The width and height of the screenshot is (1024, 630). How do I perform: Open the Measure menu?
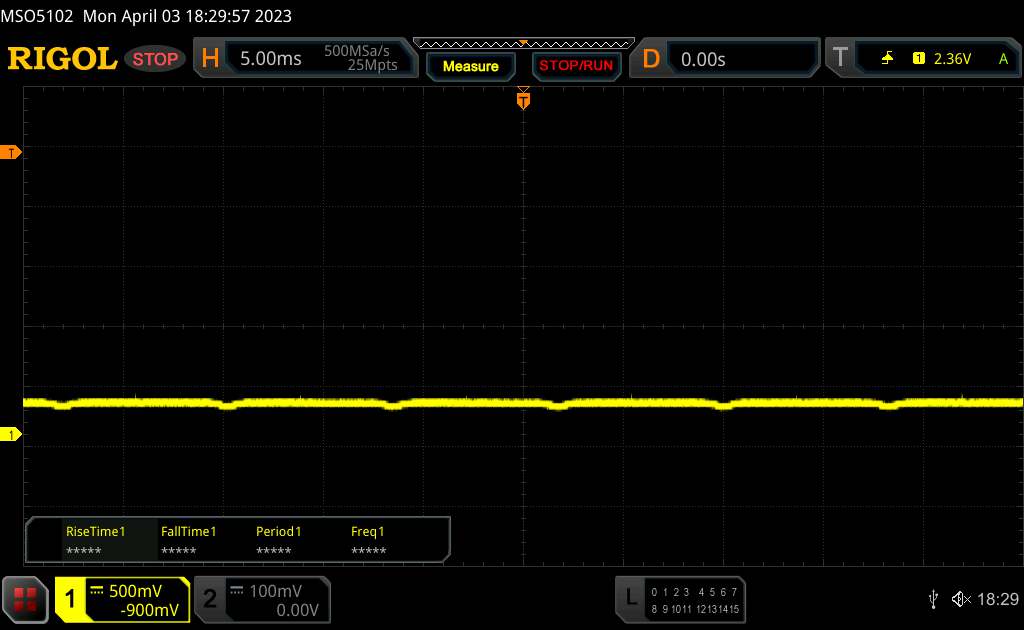470,66
